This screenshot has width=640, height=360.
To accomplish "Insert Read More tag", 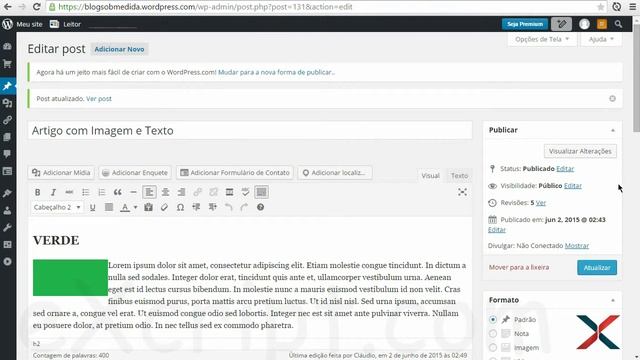I will point(229,192).
